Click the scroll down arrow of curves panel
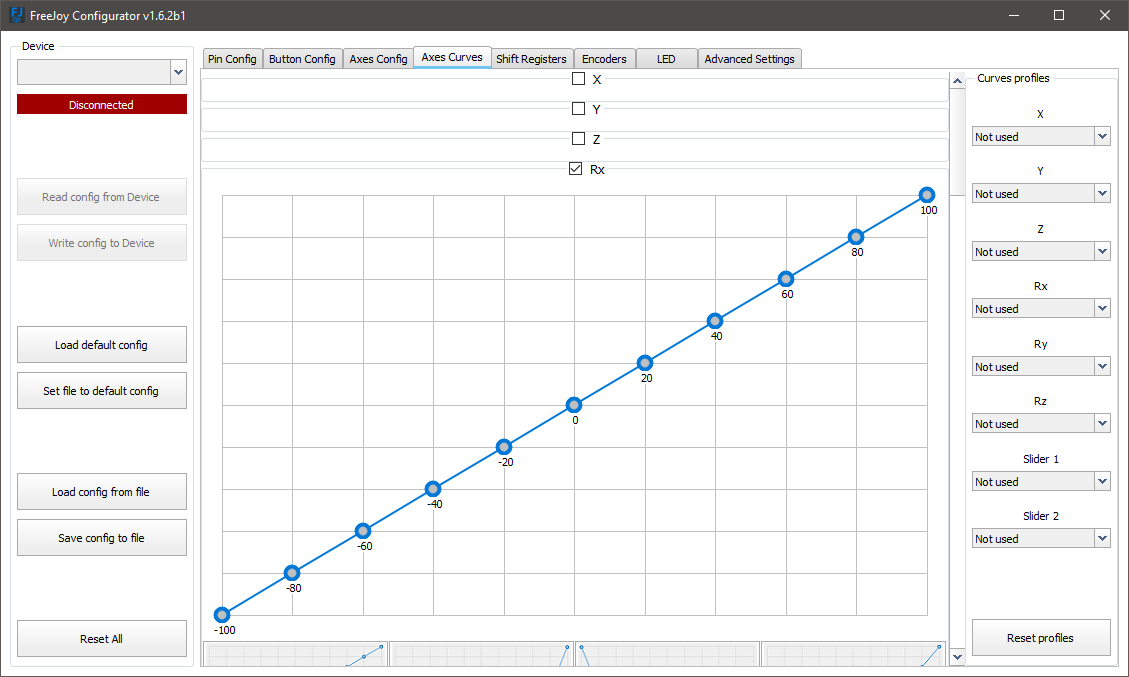 957,657
